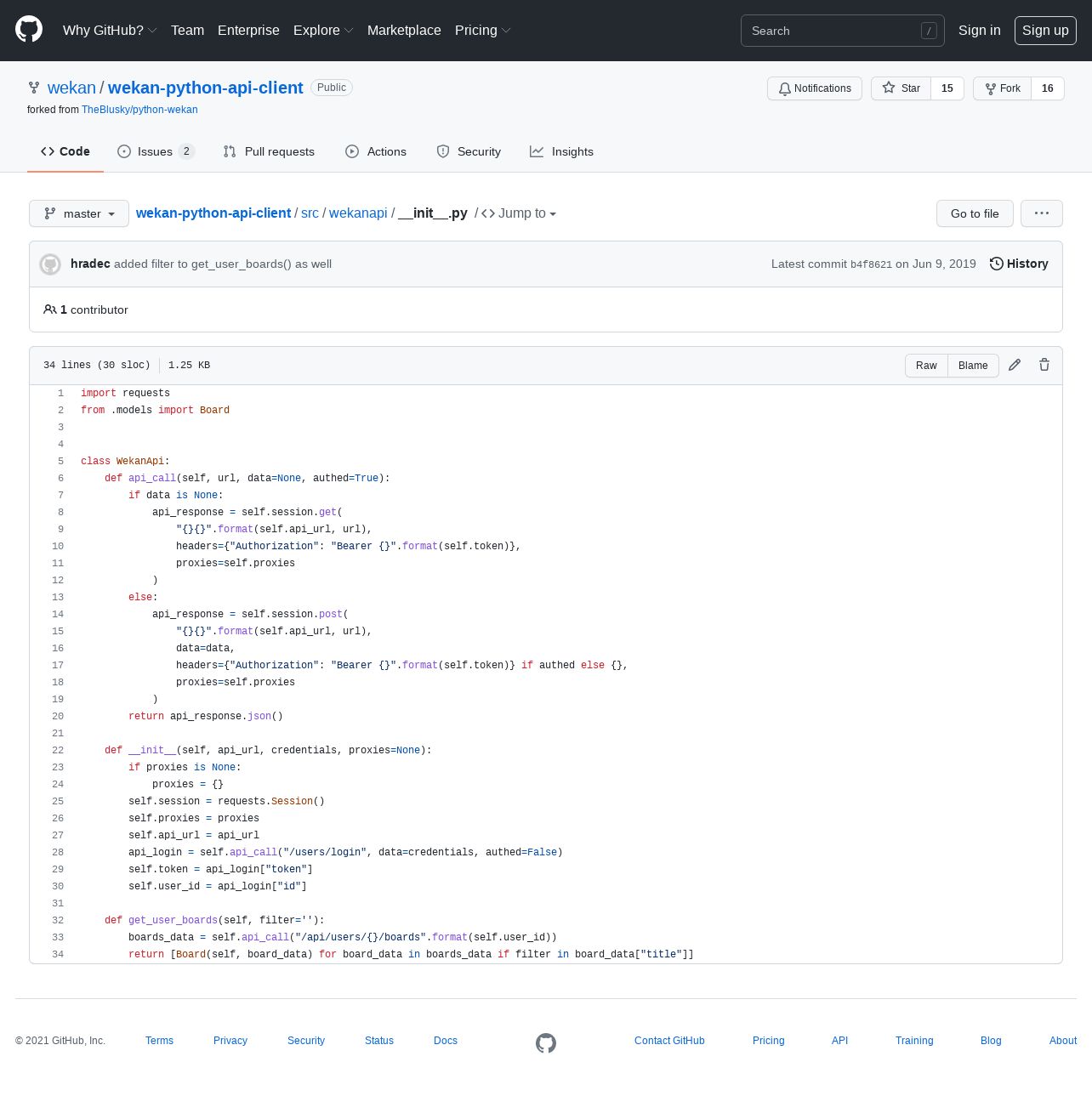Screen dimensions: 1092x1096
Task: Open wekan-python-api-client in the breadcrumb path
Action: (x=213, y=213)
